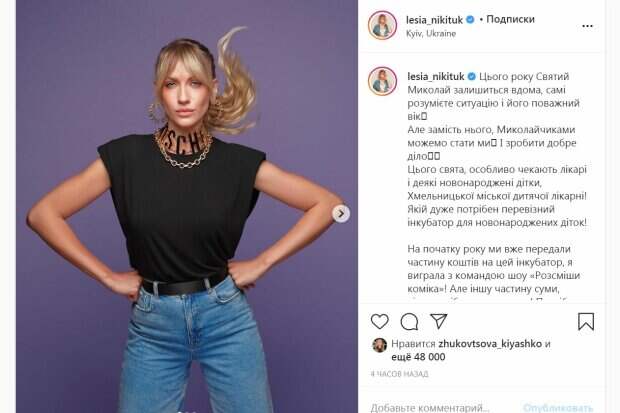This screenshot has height=413, width=620.
Task: Open the three-dot more options menu
Action: click(588, 26)
